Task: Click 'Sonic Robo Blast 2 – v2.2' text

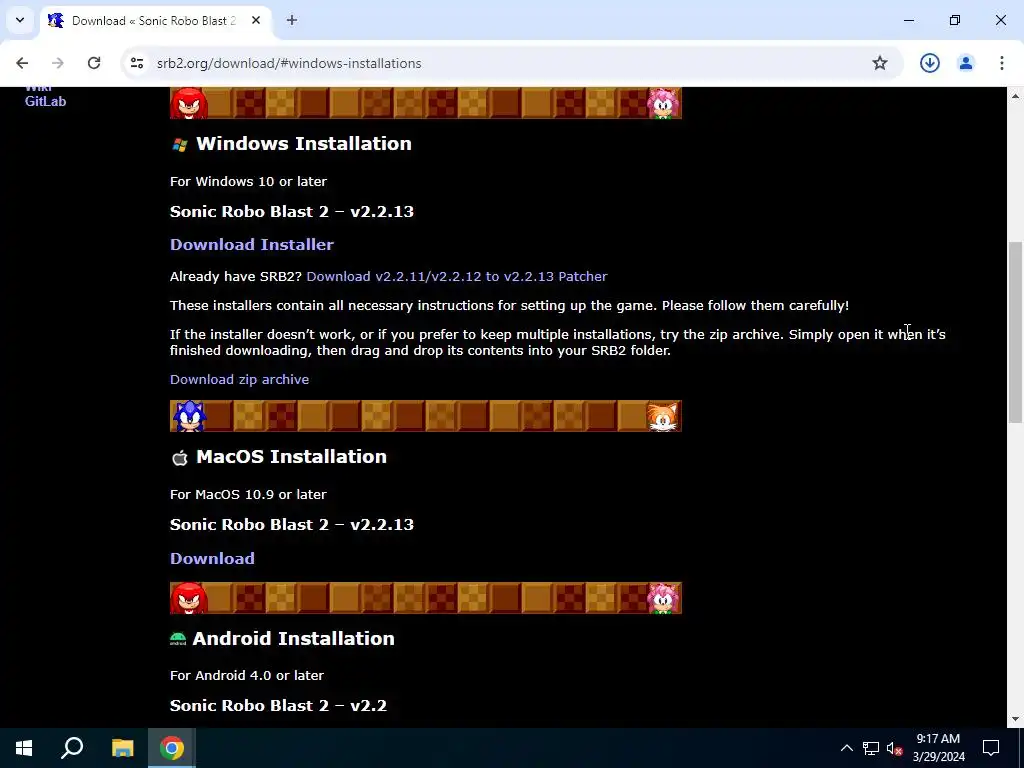Action: pyautogui.click(x=278, y=706)
